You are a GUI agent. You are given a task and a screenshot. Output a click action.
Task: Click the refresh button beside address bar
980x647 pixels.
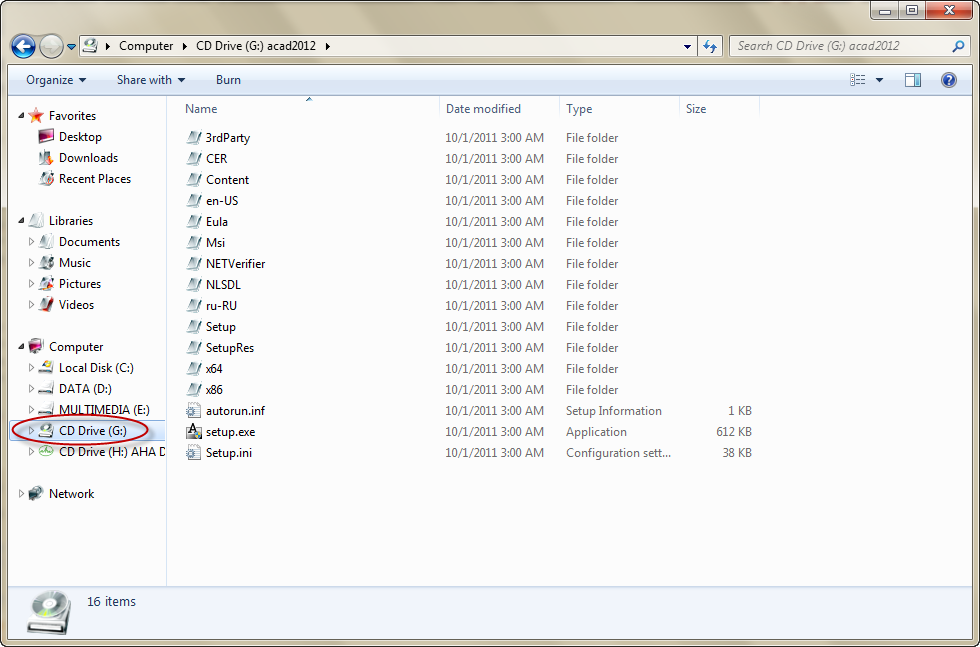pyautogui.click(x=709, y=46)
